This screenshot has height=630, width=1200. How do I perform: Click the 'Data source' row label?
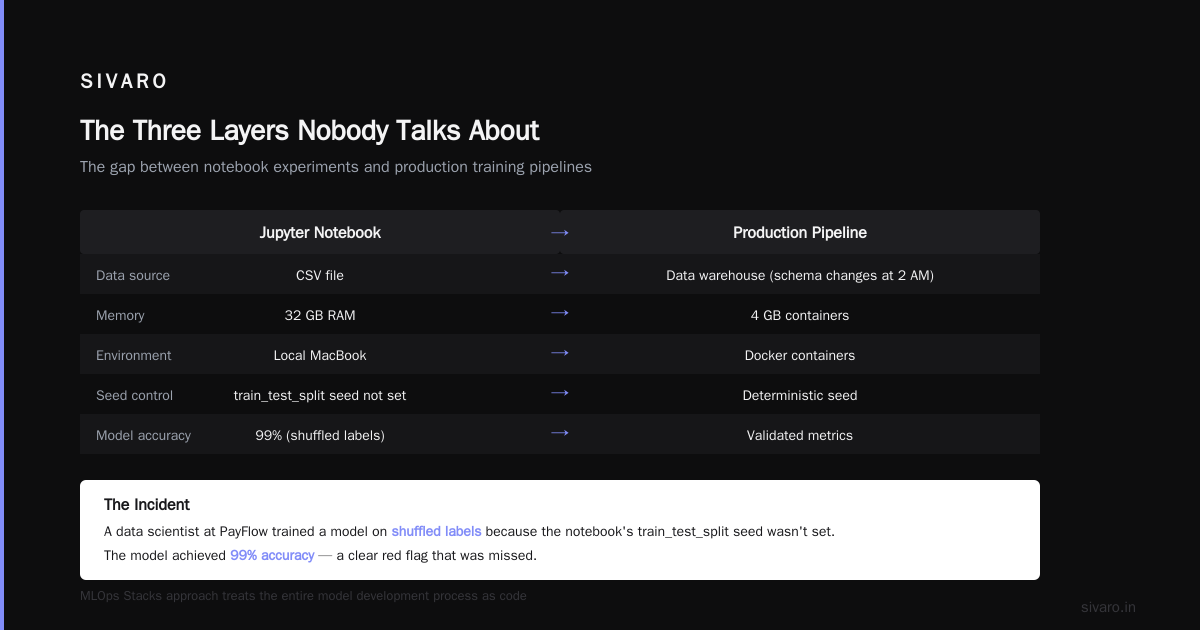[133, 275]
